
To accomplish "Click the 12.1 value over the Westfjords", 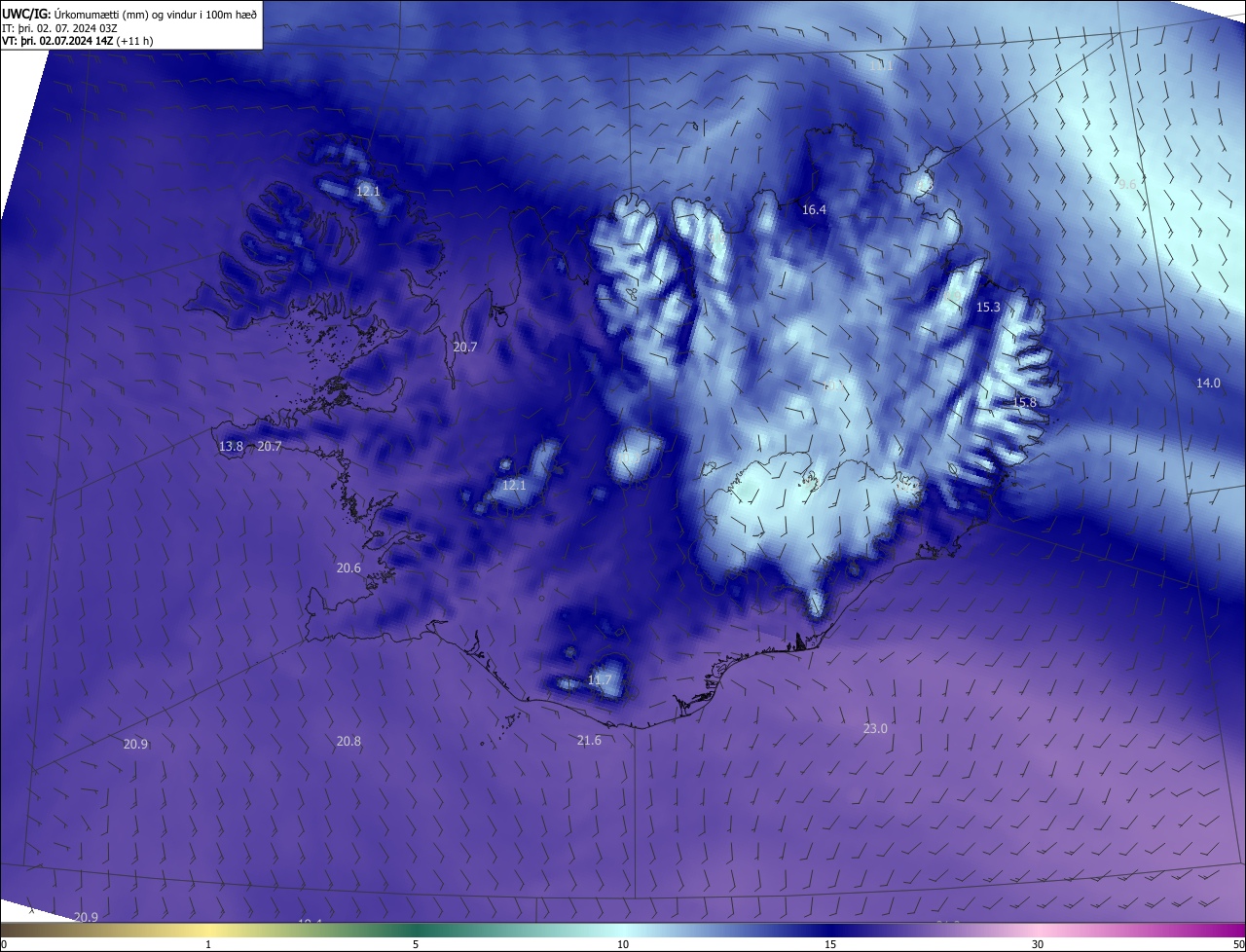I will pyautogui.click(x=367, y=192).
